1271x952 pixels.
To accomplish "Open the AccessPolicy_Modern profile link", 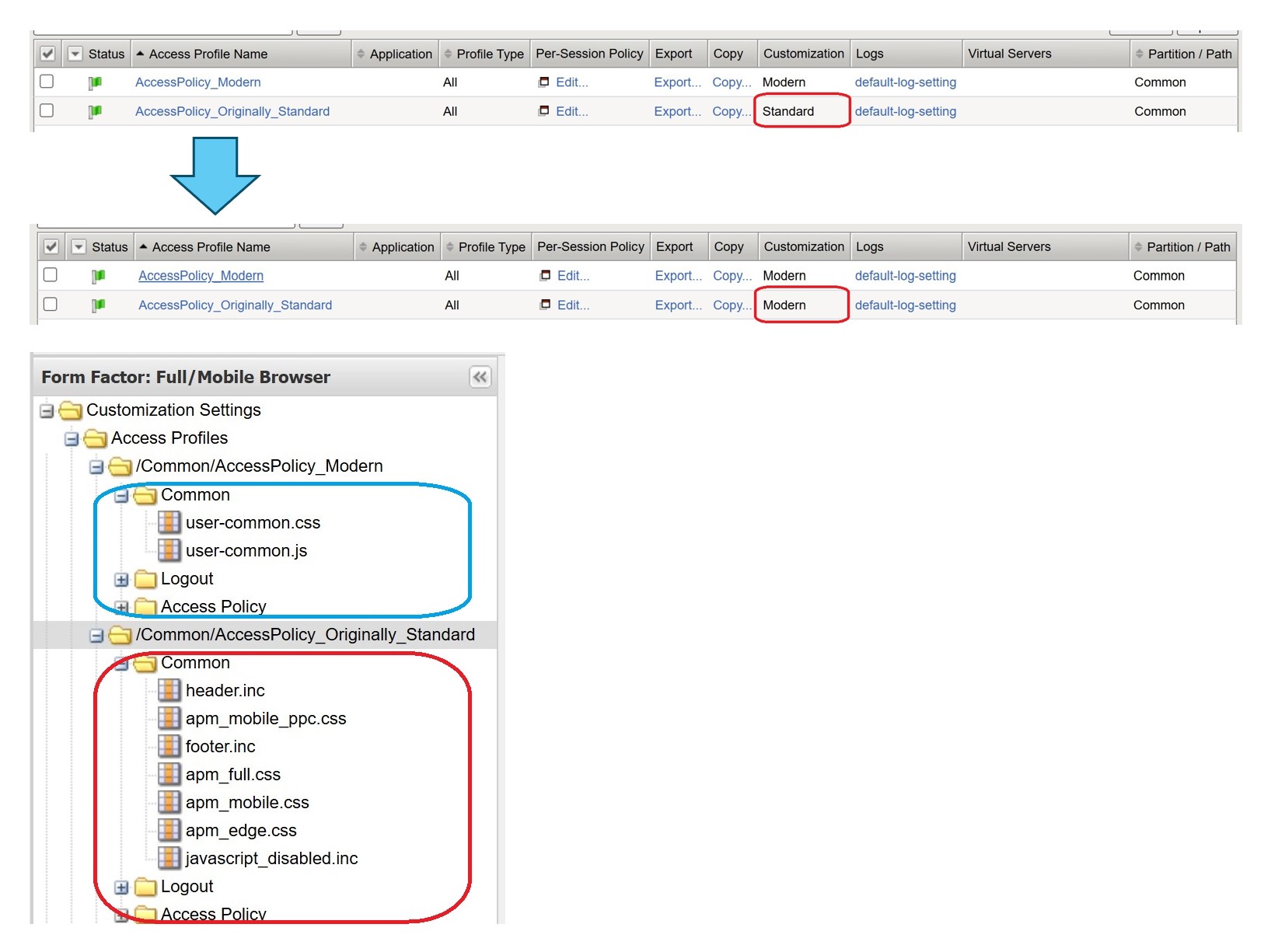I will point(197,82).
